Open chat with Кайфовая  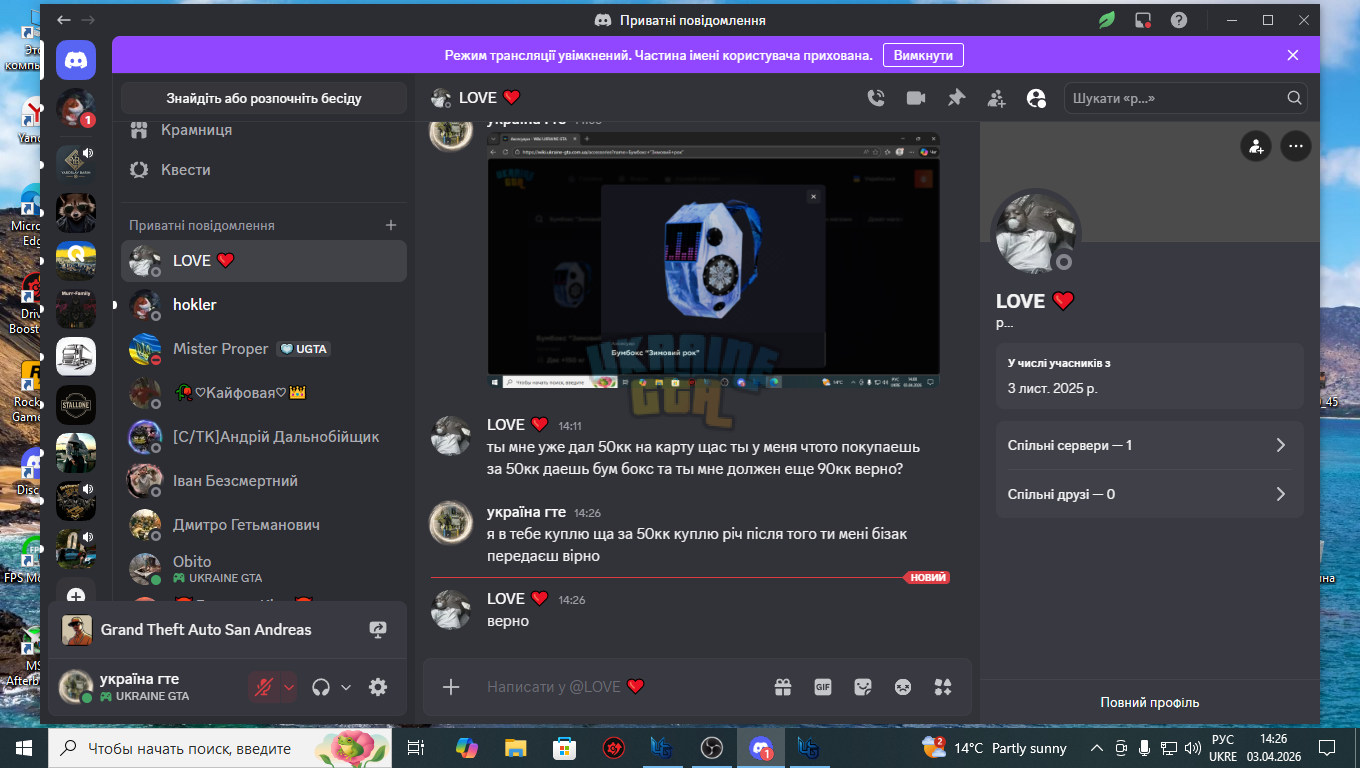(x=264, y=392)
